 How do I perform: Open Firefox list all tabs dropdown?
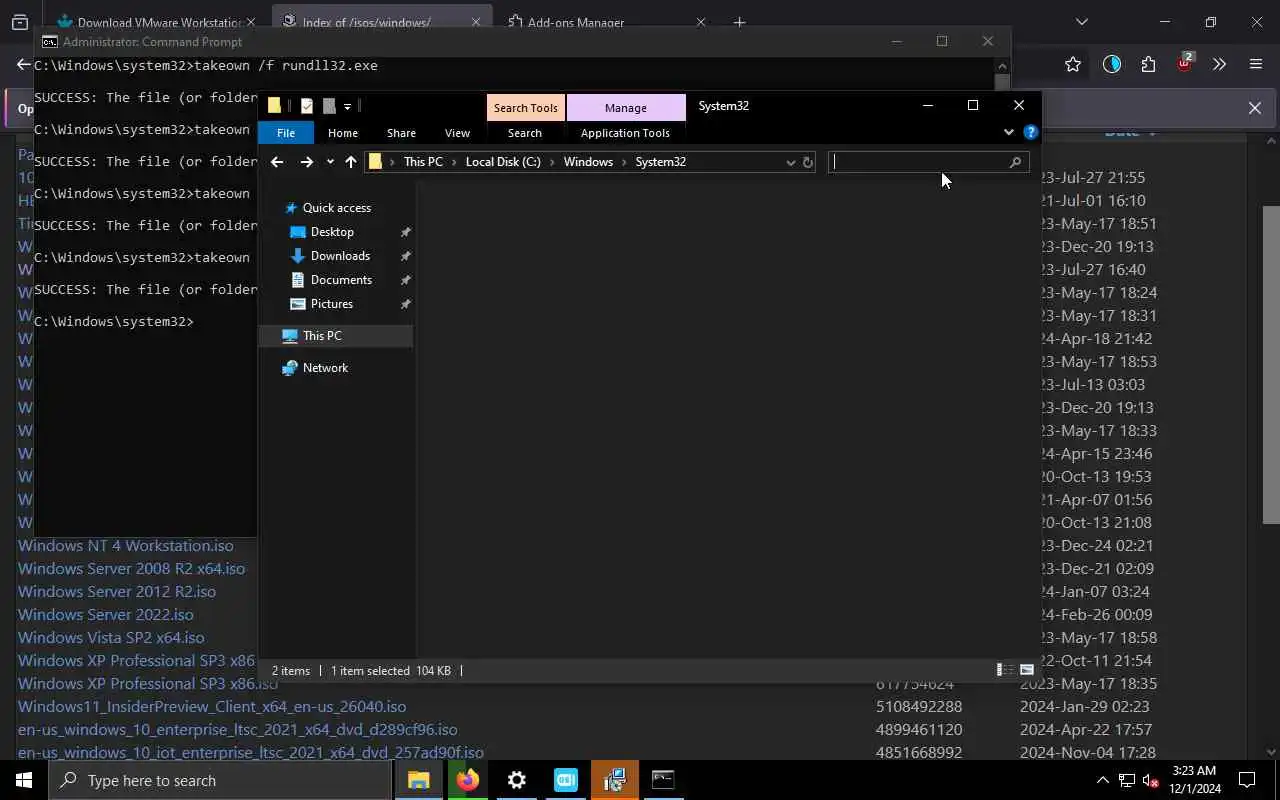pos(1081,22)
